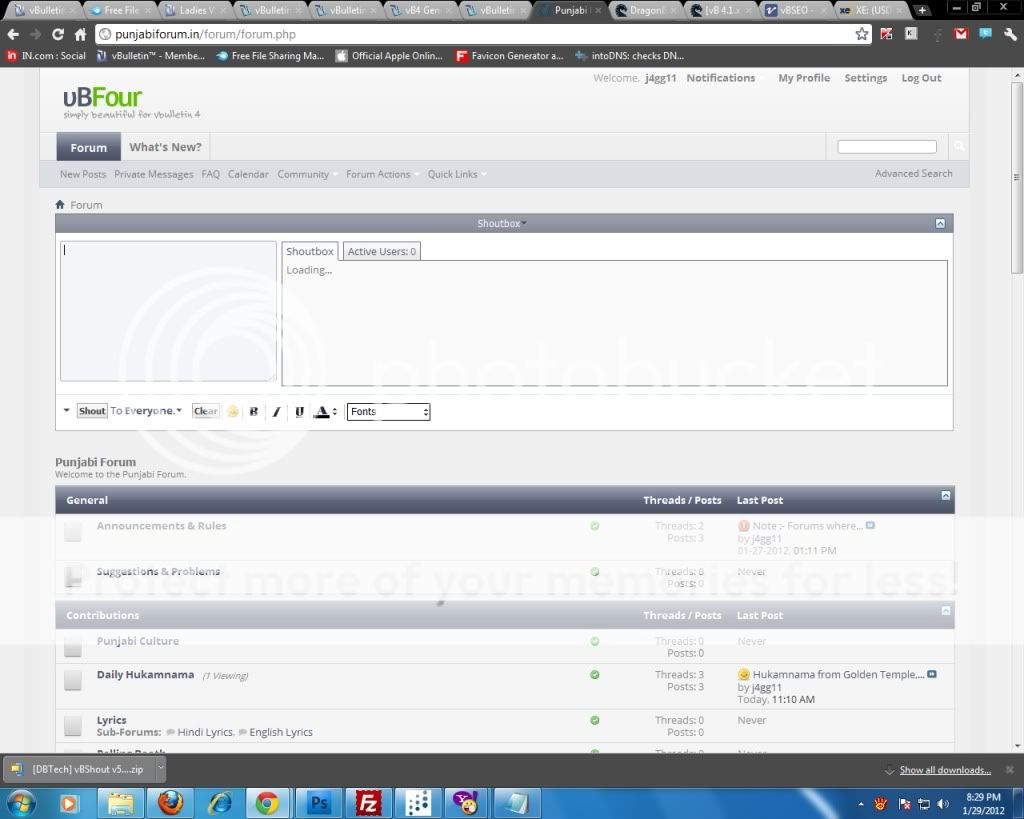This screenshot has width=1024, height=819.
Task: Click the forum search magnifier button
Action: click(x=959, y=146)
